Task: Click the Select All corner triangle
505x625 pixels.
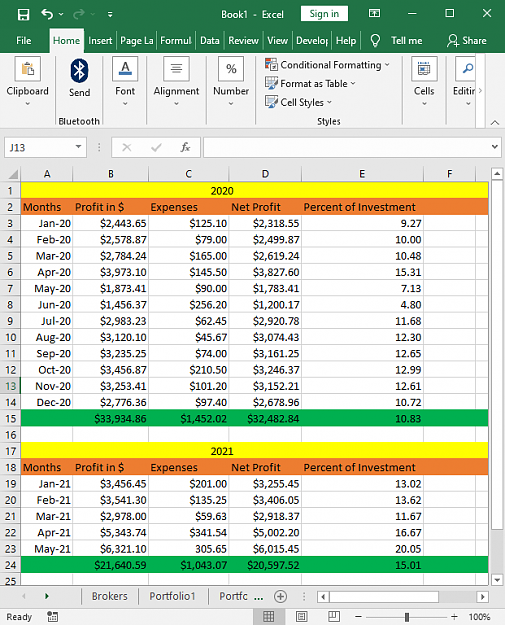Action: click(13, 174)
